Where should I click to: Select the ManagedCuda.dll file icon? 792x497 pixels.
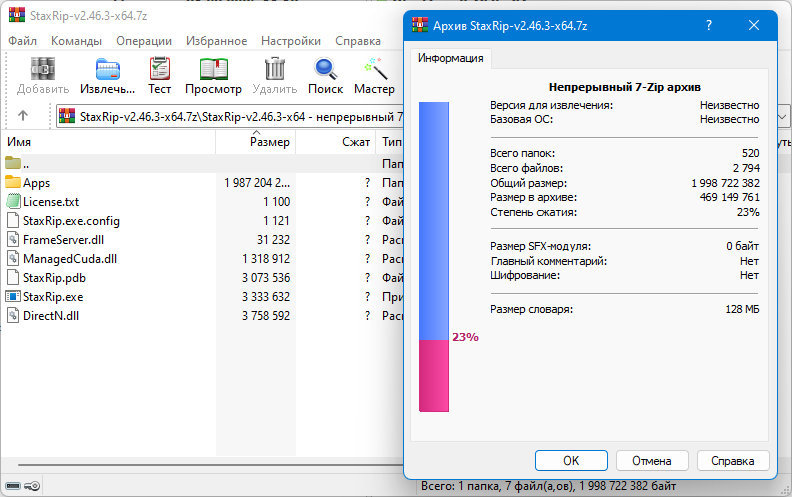(x=13, y=258)
